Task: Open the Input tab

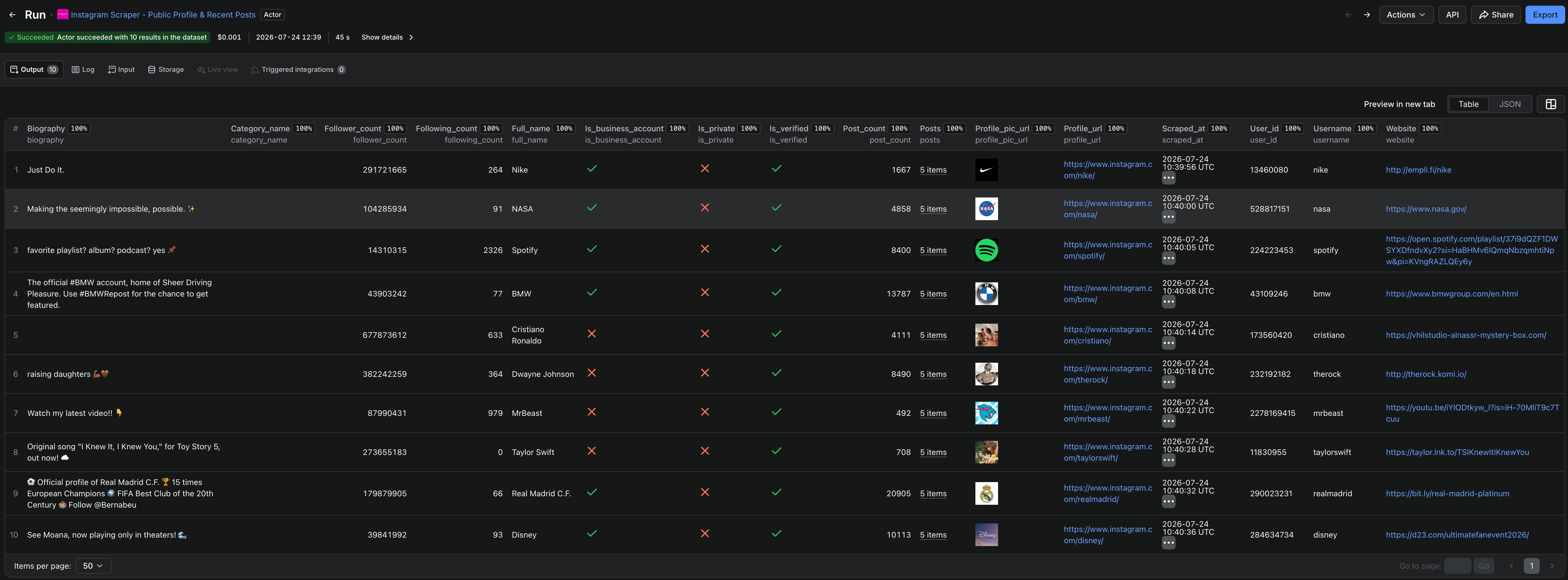Action: [x=122, y=69]
